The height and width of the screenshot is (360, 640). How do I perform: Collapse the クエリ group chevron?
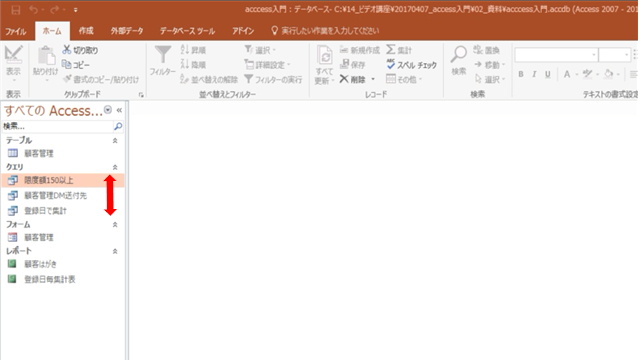click(115, 167)
